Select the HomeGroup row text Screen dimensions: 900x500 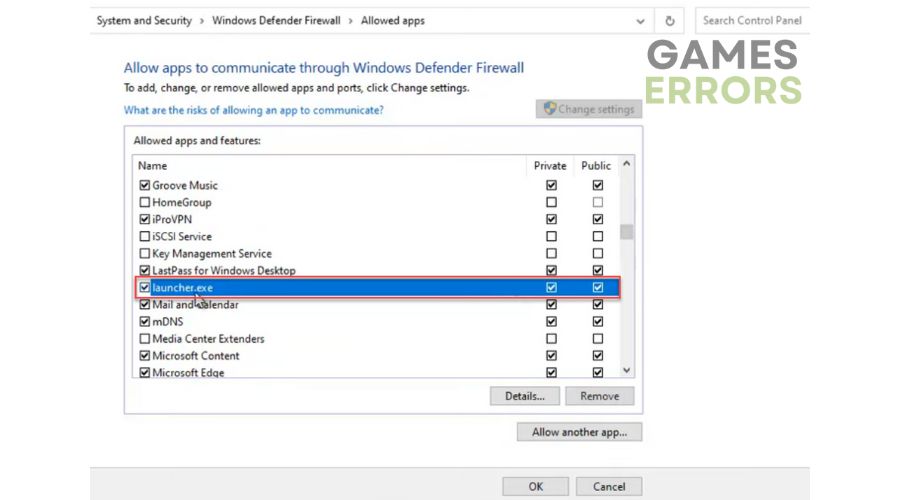181,202
